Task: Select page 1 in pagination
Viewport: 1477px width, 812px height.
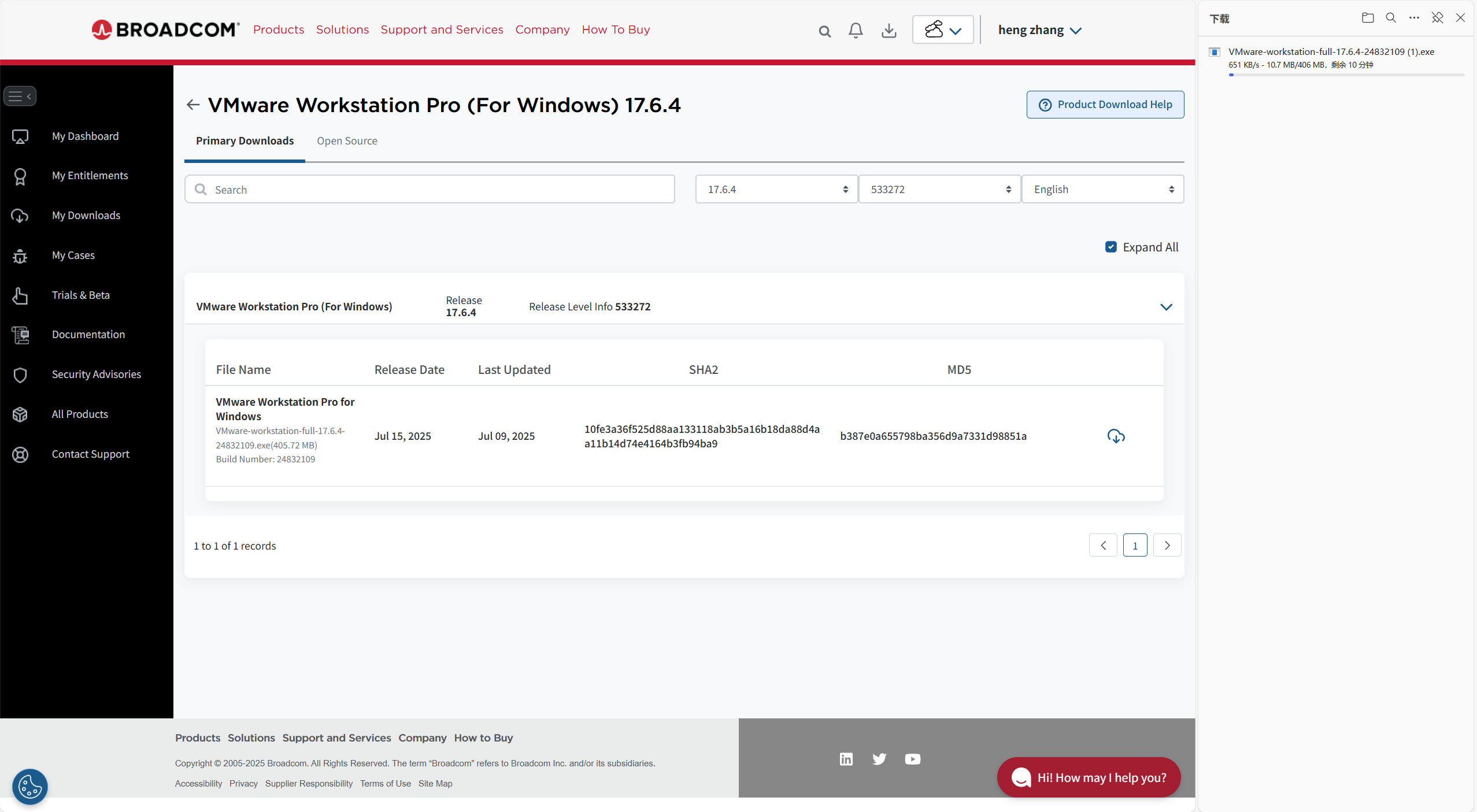Action: [1135, 546]
